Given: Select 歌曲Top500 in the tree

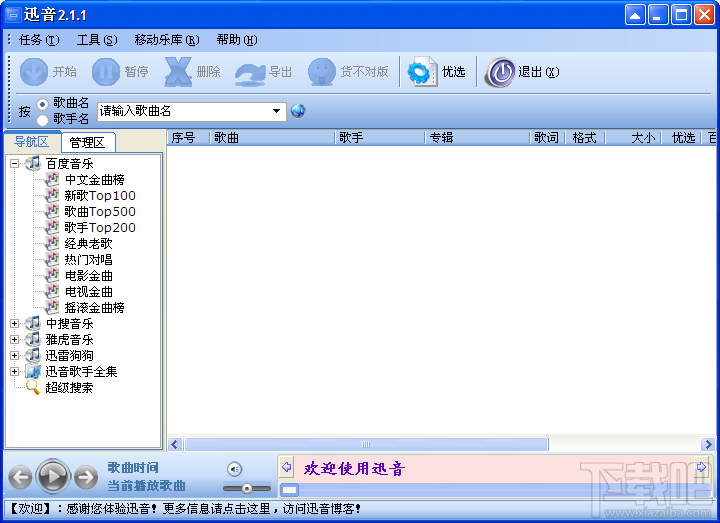Looking at the screenshot, I should click(100, 211).
